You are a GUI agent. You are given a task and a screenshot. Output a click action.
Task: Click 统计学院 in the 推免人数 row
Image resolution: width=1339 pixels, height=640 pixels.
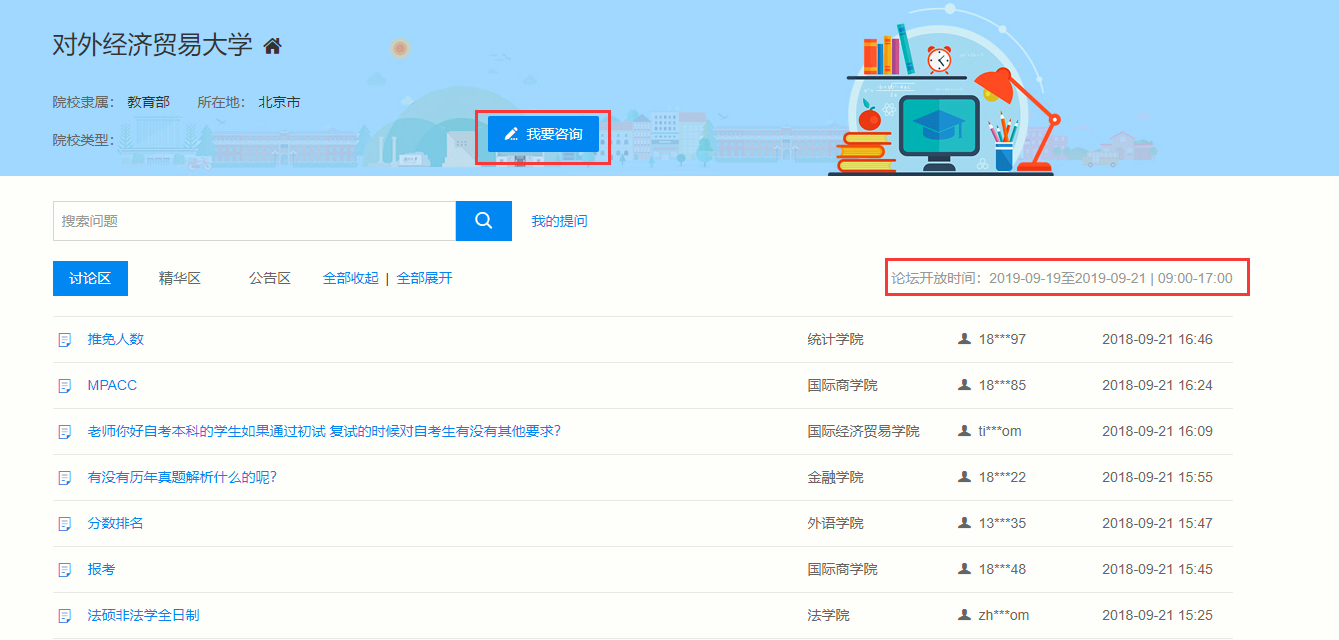tap(835, 339)
